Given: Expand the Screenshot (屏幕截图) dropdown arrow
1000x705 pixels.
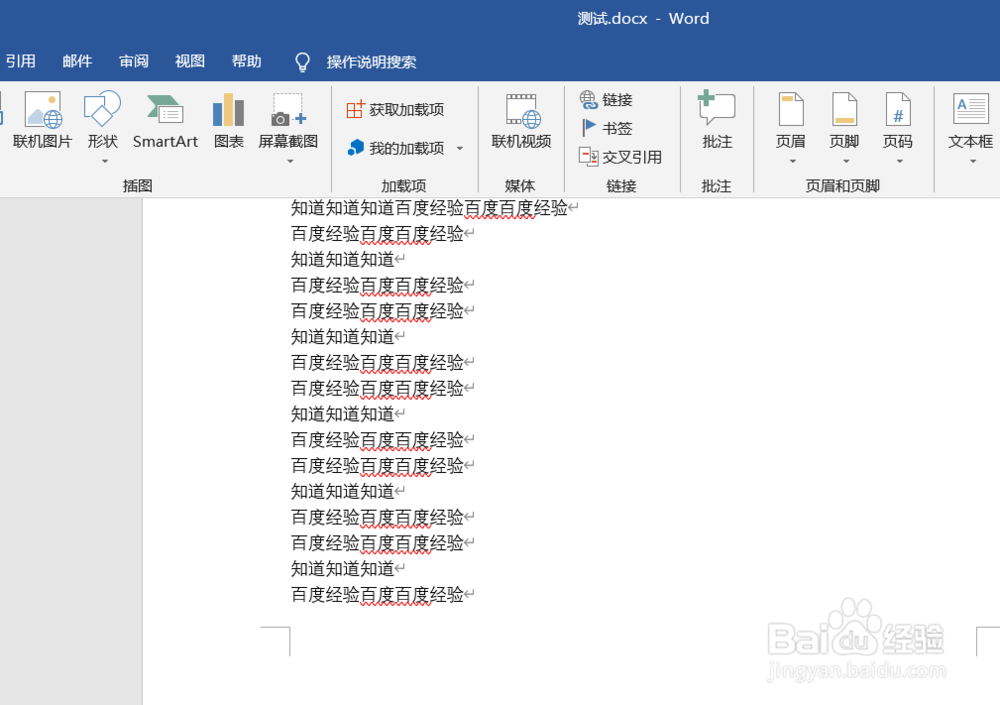Looking at the screenshot, I should point(290,161).
